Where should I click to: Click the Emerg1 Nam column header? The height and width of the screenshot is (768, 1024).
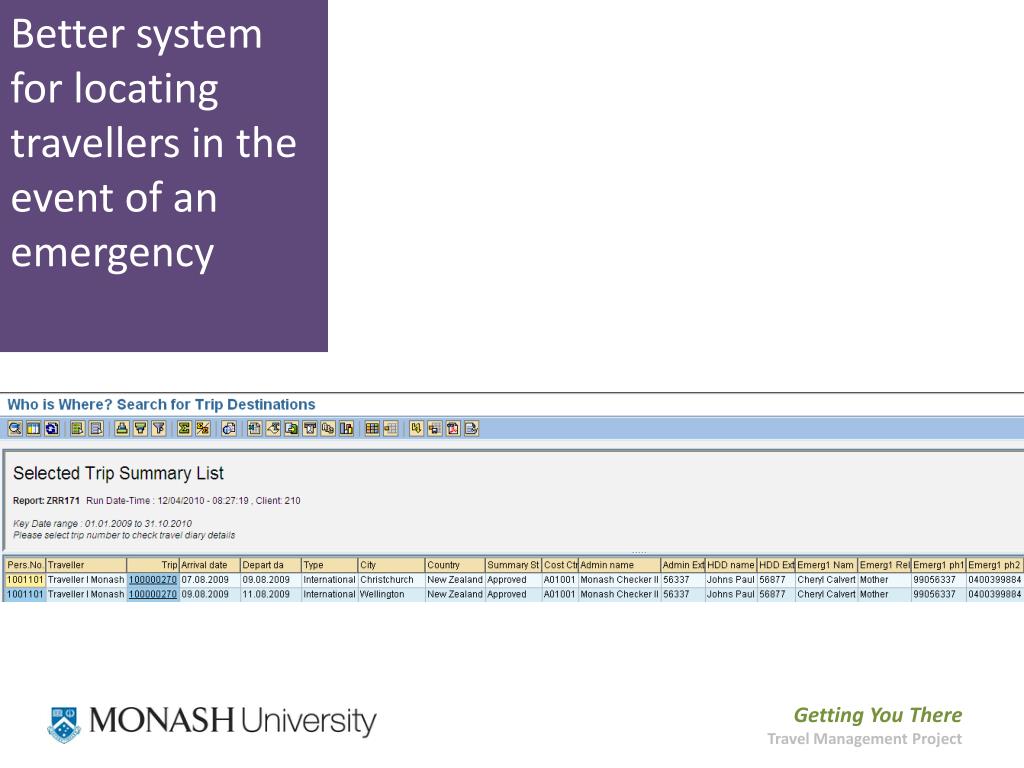pyautogui.click(x=826, y=565)
